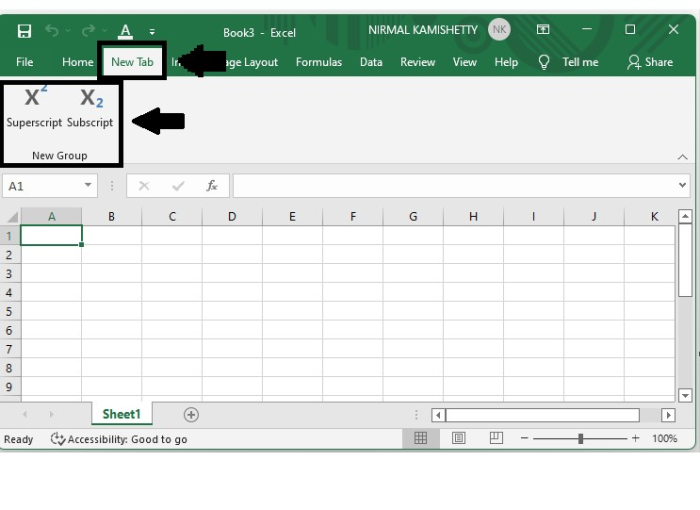Switch to Page Break Preview icon
700x510 pixels.
pyautogui.click(x=496, y=438)
